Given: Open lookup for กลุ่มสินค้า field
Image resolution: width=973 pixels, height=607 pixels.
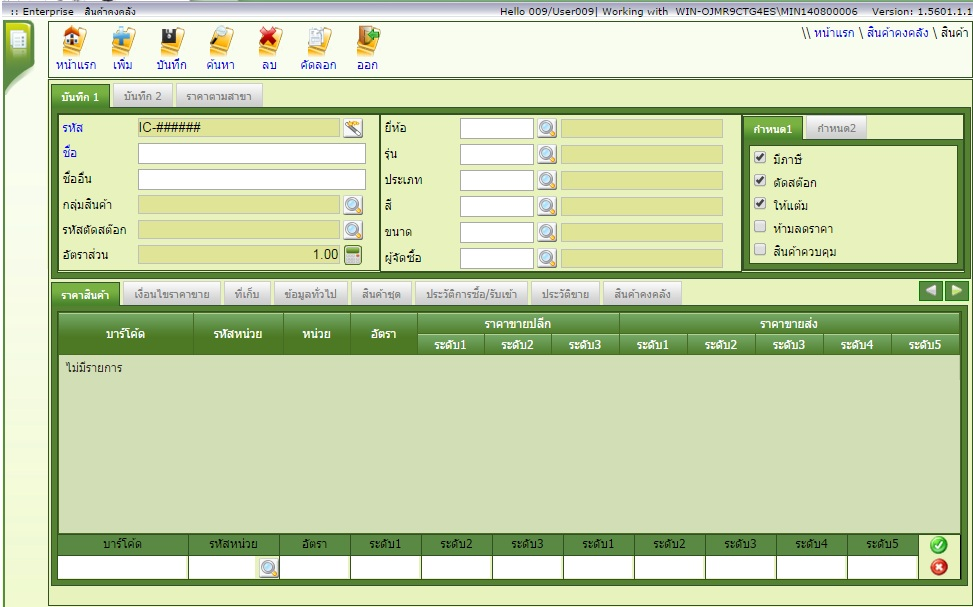Looking at the screenshot, I should (353, 205).
